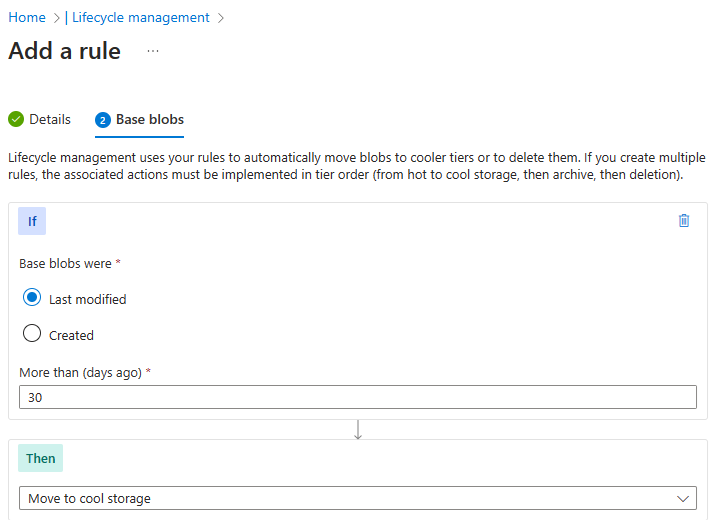The height and width of the screenshot is (520, 718).
Task: Switch to the Details tab
Action: coord(50,120)
